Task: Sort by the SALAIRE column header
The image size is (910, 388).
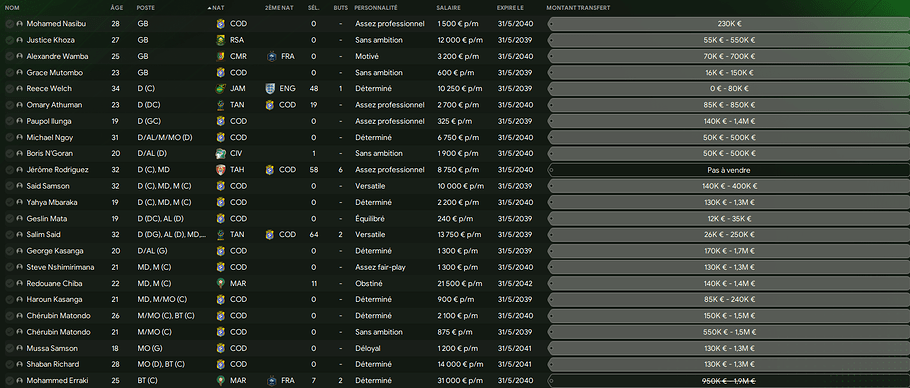Action: click(449, 8)
